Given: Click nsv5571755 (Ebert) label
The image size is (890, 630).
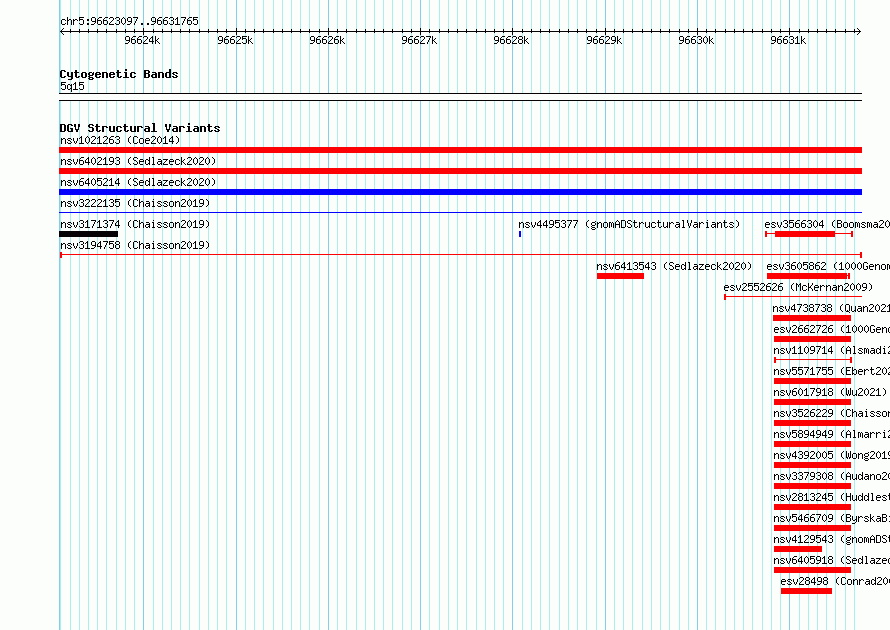Looking at the screenshot, I should point(832,371).
